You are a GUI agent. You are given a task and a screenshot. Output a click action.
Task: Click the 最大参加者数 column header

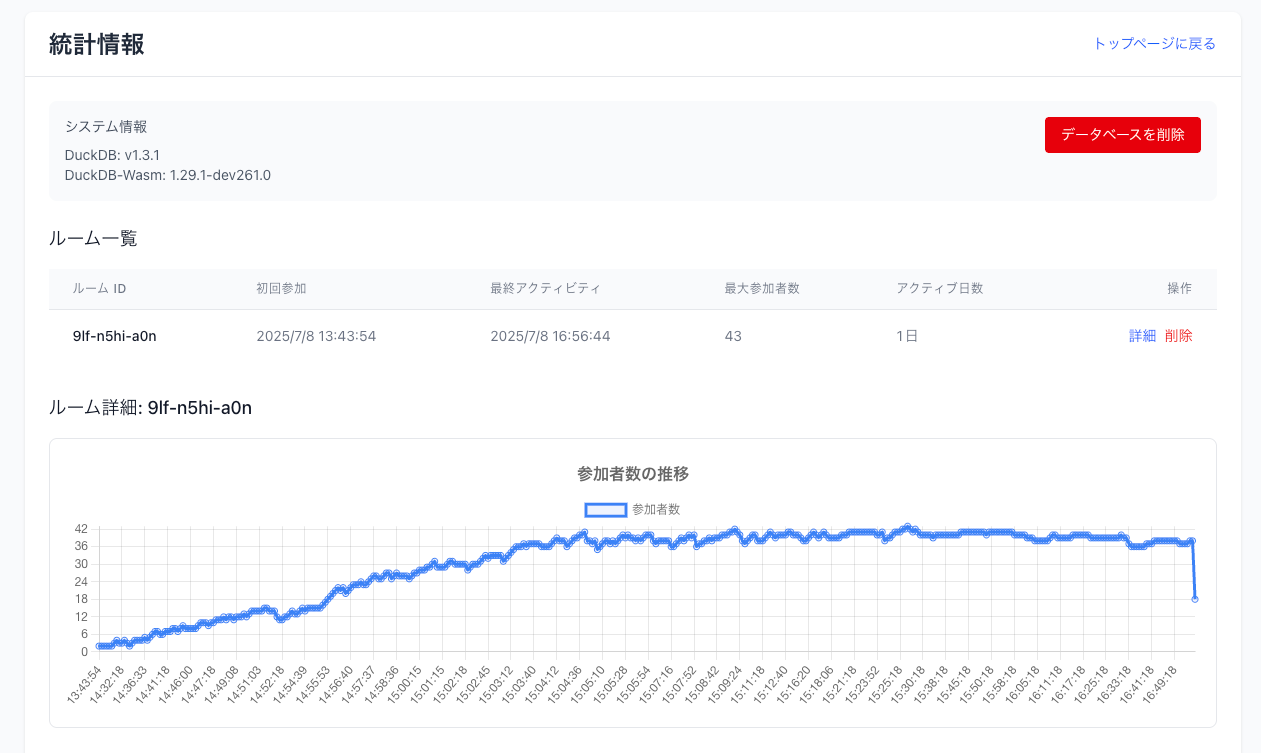[761, 289]
